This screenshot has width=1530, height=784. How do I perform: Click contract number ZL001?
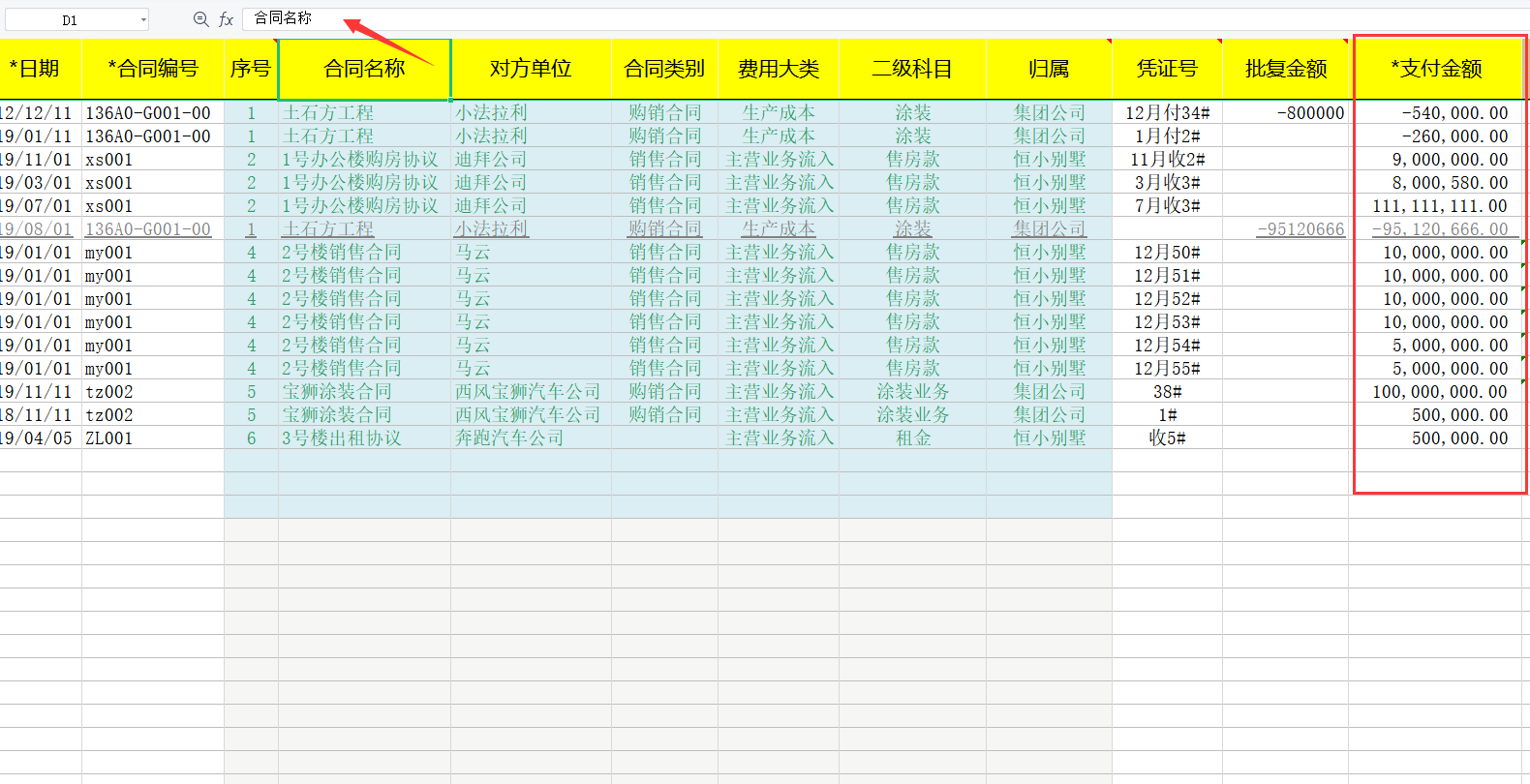click(153, 438)
